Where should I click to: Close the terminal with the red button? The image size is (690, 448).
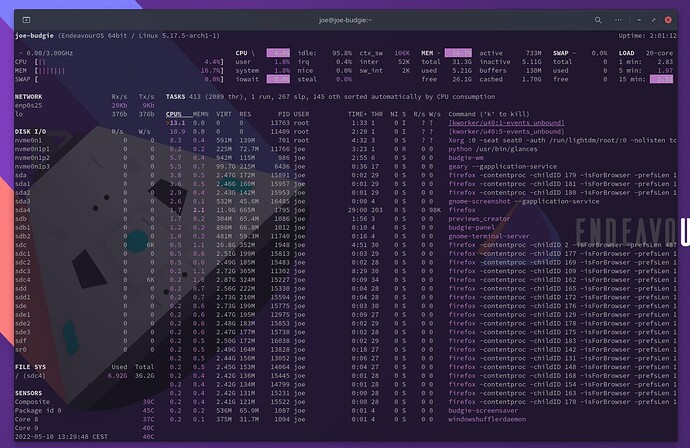(668, 20)
